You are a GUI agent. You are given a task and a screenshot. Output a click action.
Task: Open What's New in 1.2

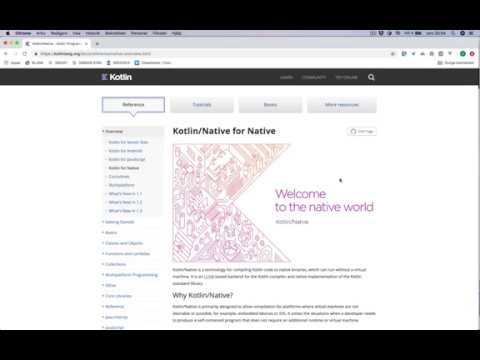[x=125, y=202]
